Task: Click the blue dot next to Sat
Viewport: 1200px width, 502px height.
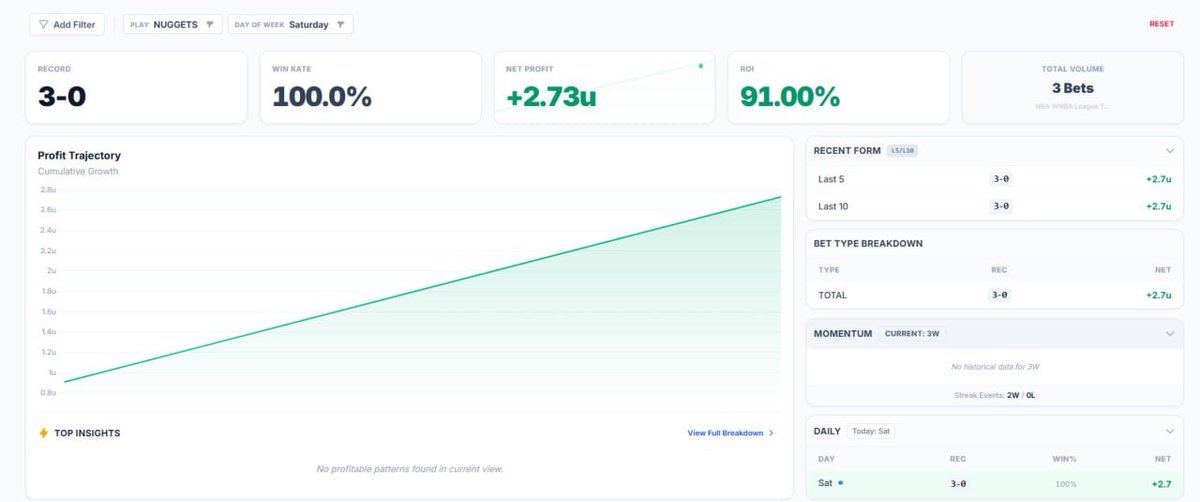Action: [x=840, y=483]
